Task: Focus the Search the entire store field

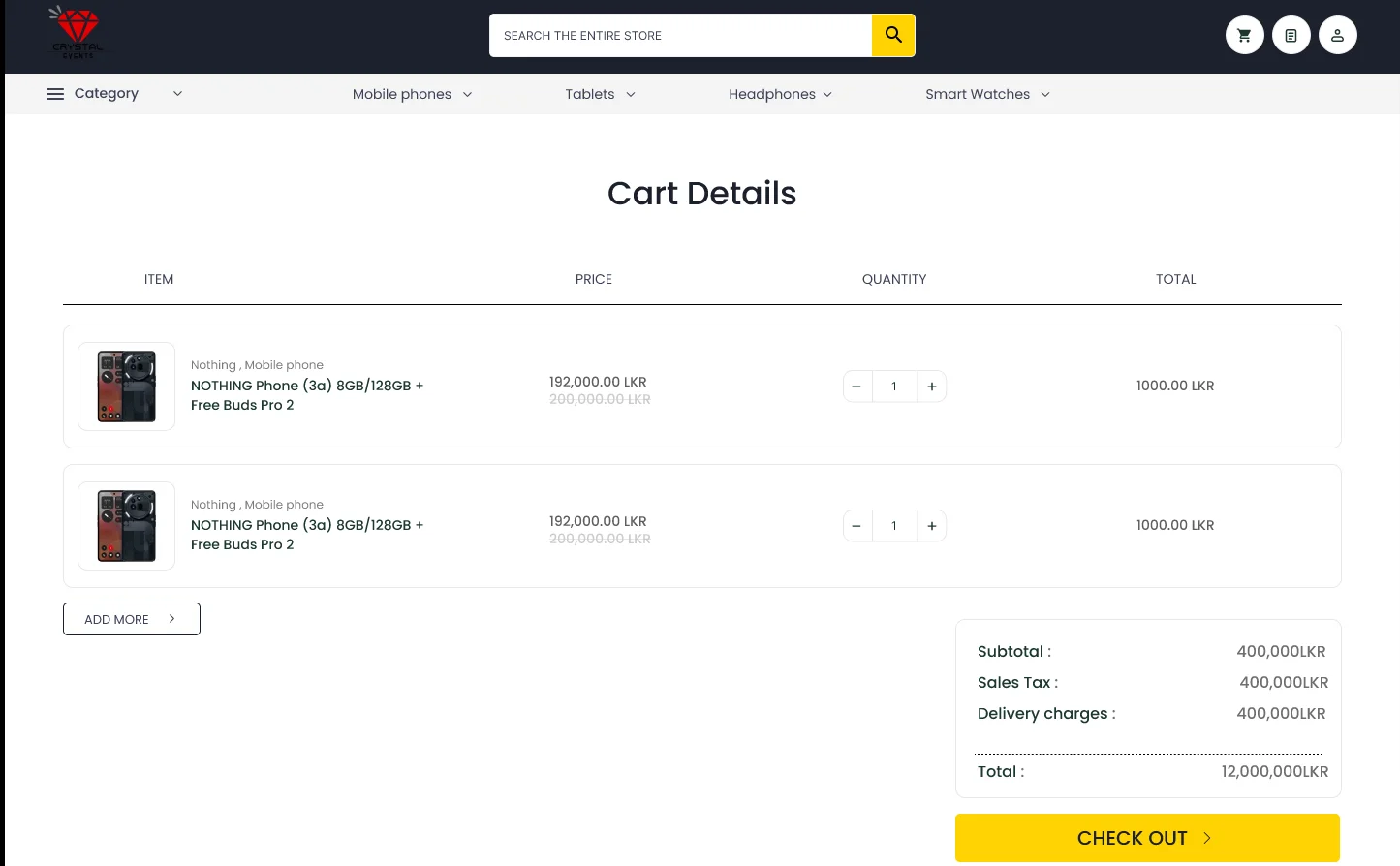Action: (x=680, y=35)
